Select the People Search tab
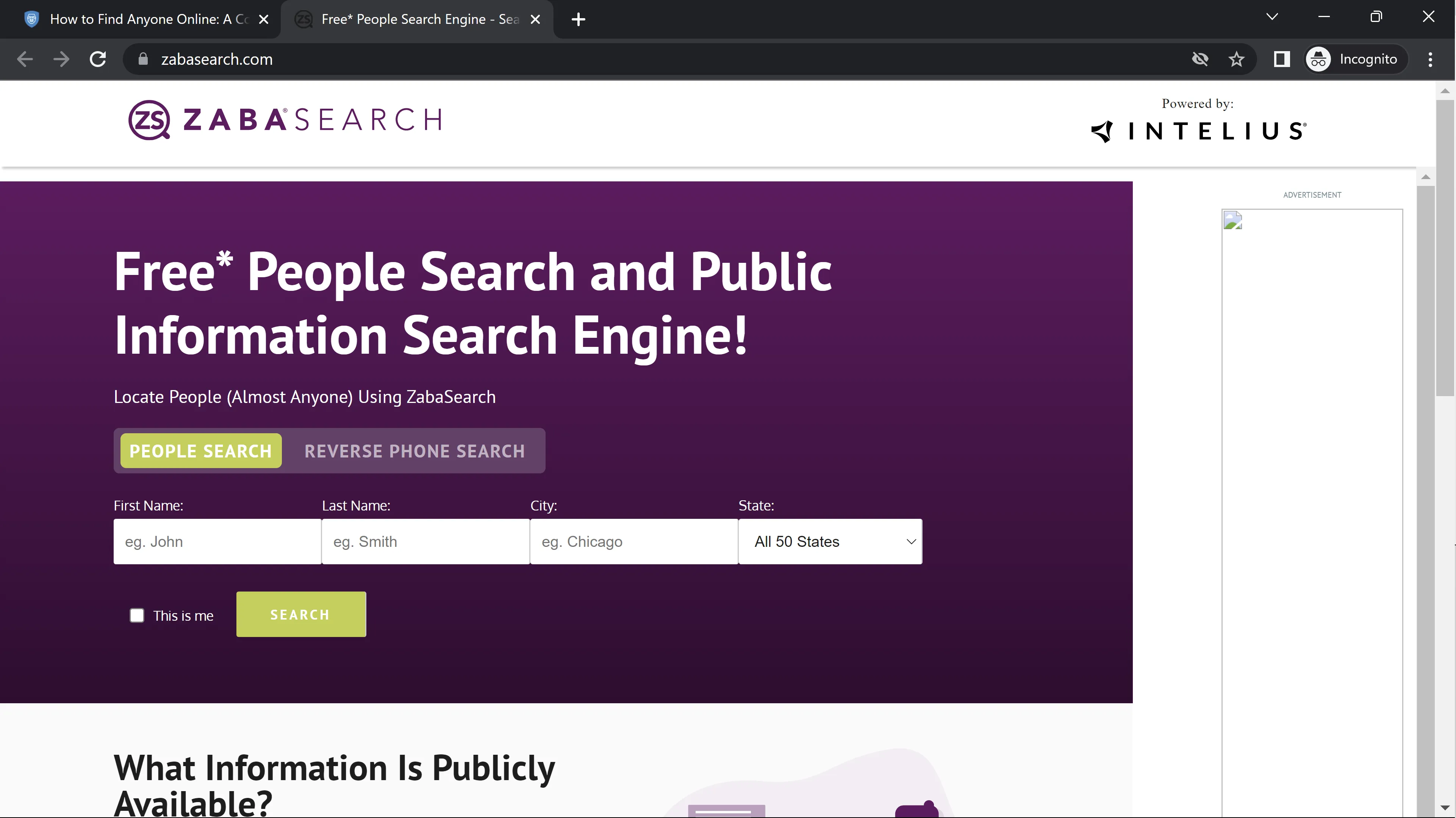The image size is (1456, 818). coord(201,451)
